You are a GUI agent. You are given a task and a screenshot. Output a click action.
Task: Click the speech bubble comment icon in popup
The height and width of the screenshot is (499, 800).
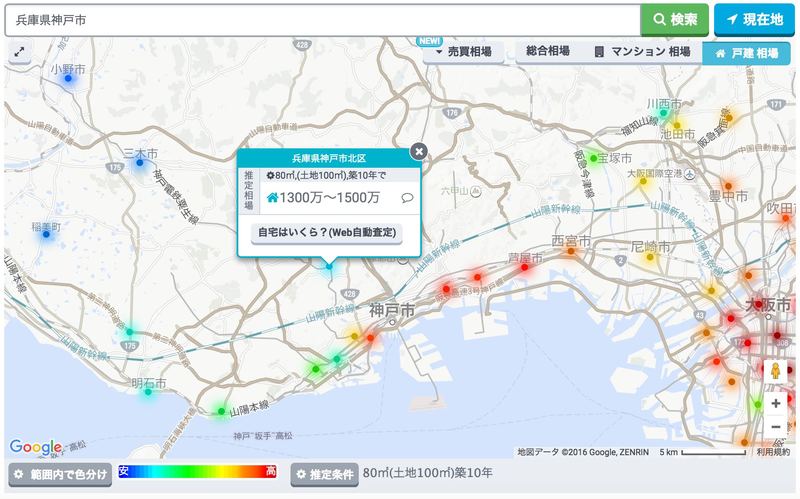click(x=407, y=198)
